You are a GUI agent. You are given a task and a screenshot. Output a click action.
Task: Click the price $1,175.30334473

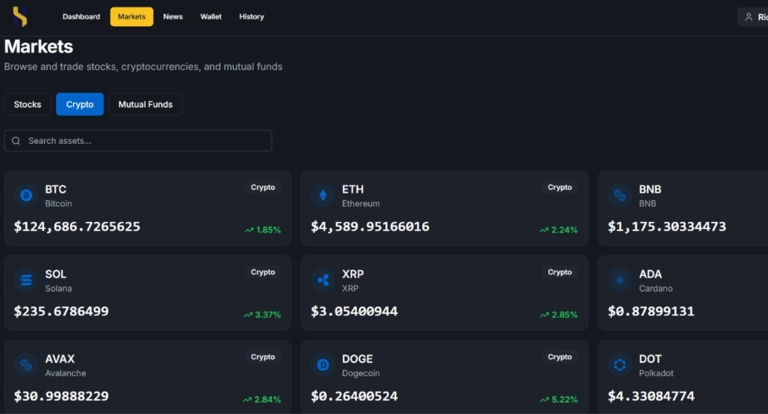[667, 227]
